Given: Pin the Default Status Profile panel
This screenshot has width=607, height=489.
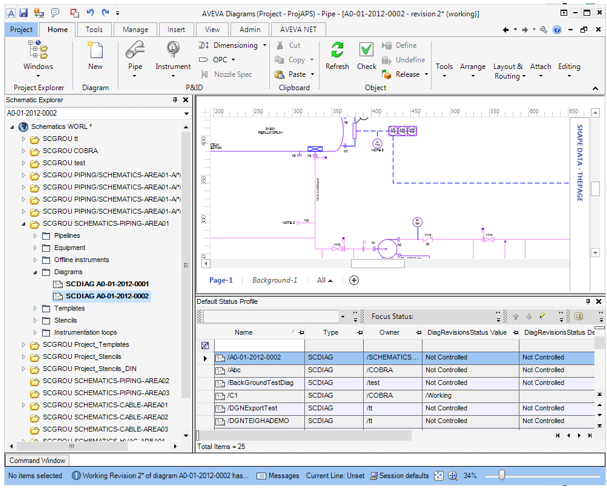Looking at the screenshot, I should click(588, 301).
